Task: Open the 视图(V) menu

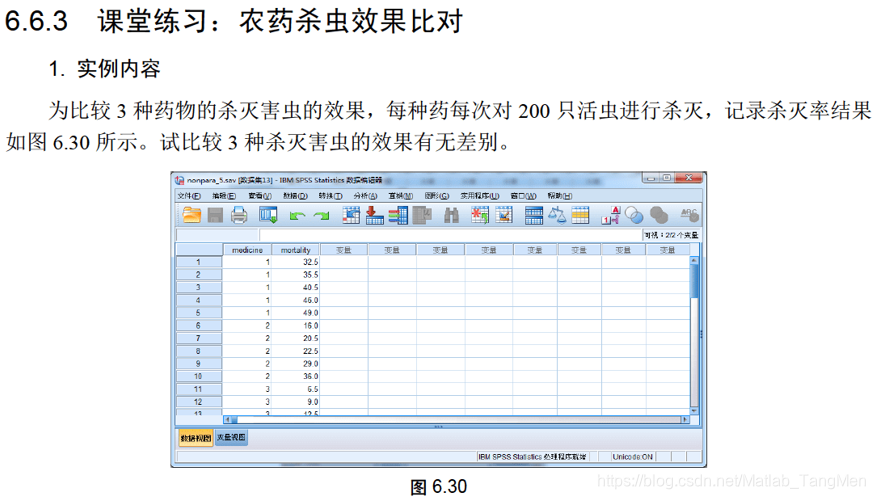Action: 259,196
